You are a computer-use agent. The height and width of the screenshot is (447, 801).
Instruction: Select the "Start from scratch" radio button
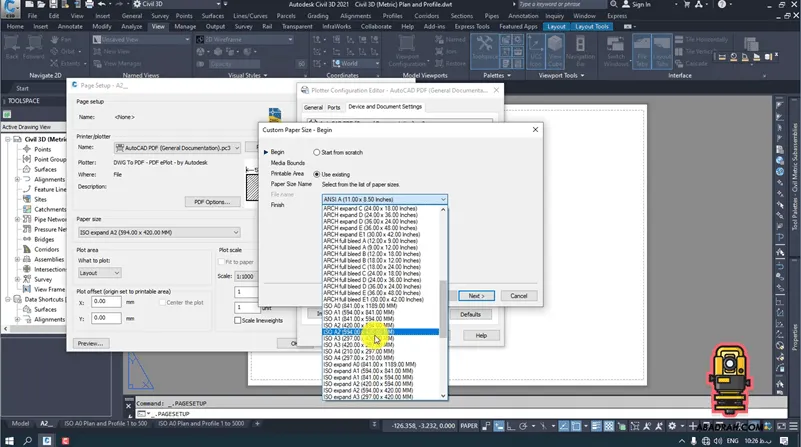click(315, 152)
